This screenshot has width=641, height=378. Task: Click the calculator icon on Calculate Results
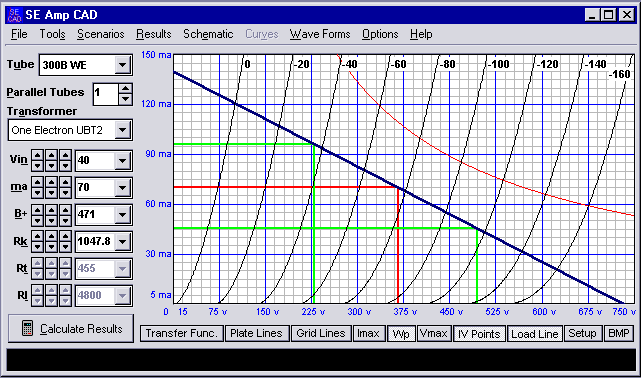tap(27, 329)
